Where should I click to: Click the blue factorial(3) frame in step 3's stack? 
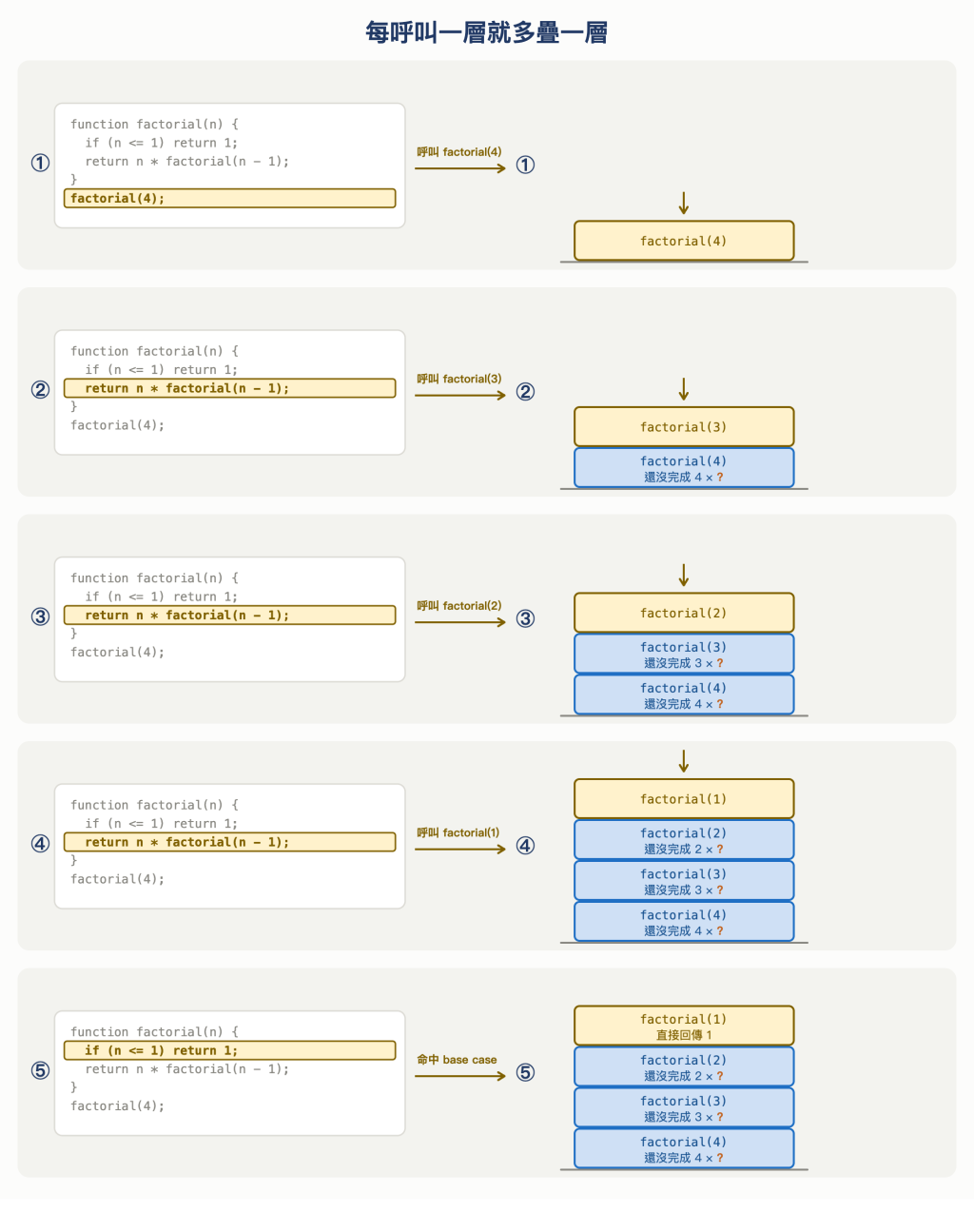[x=684, y=654]
